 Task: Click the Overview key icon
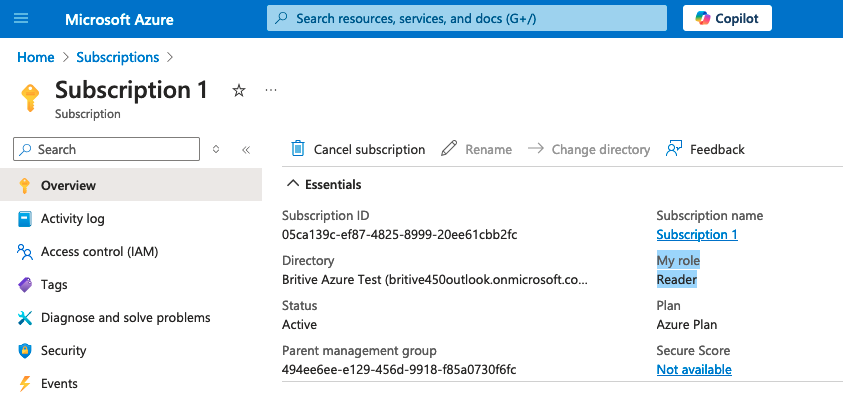pos(25,185)
